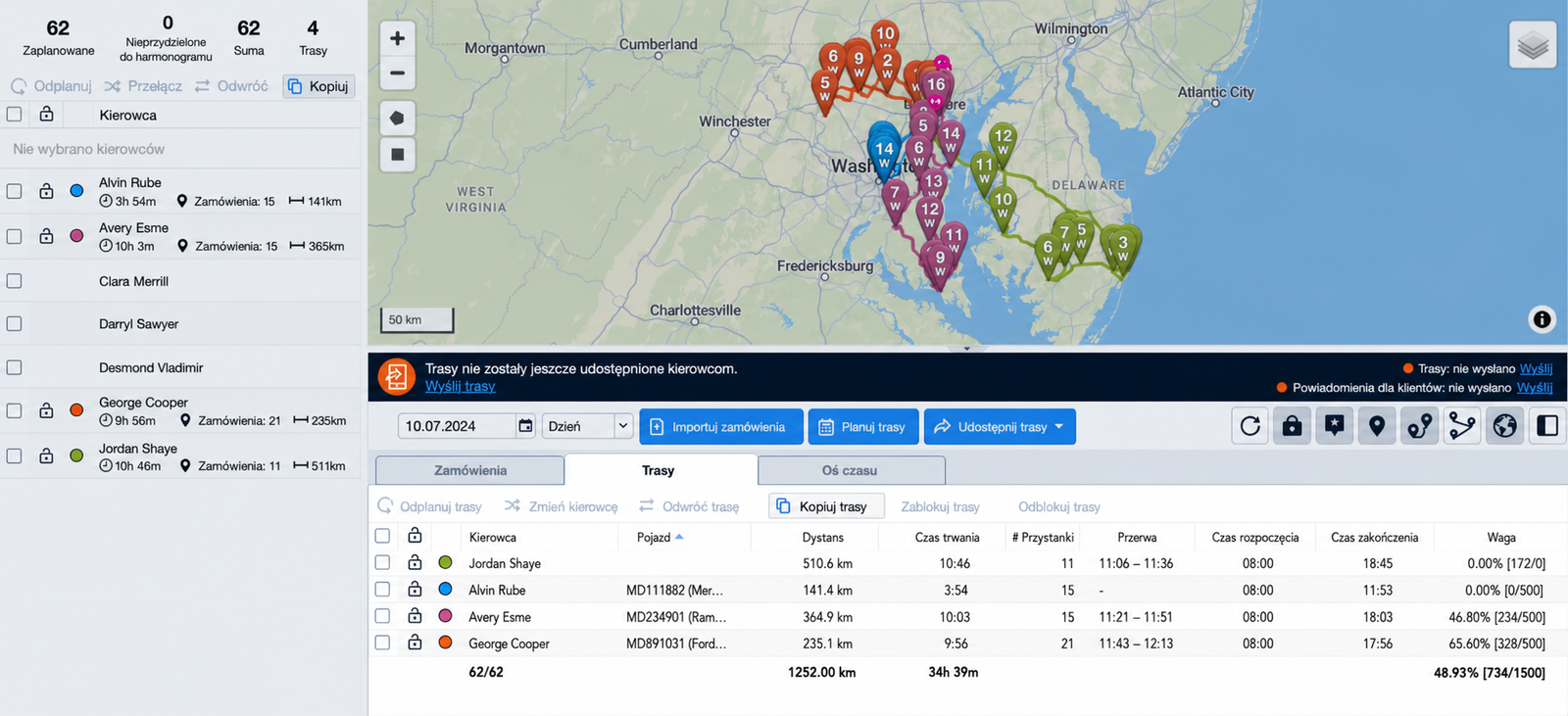Click Odblokuj trasy in table toolbar
This screenshot has height=716, width=1568.
[1058, 506]
